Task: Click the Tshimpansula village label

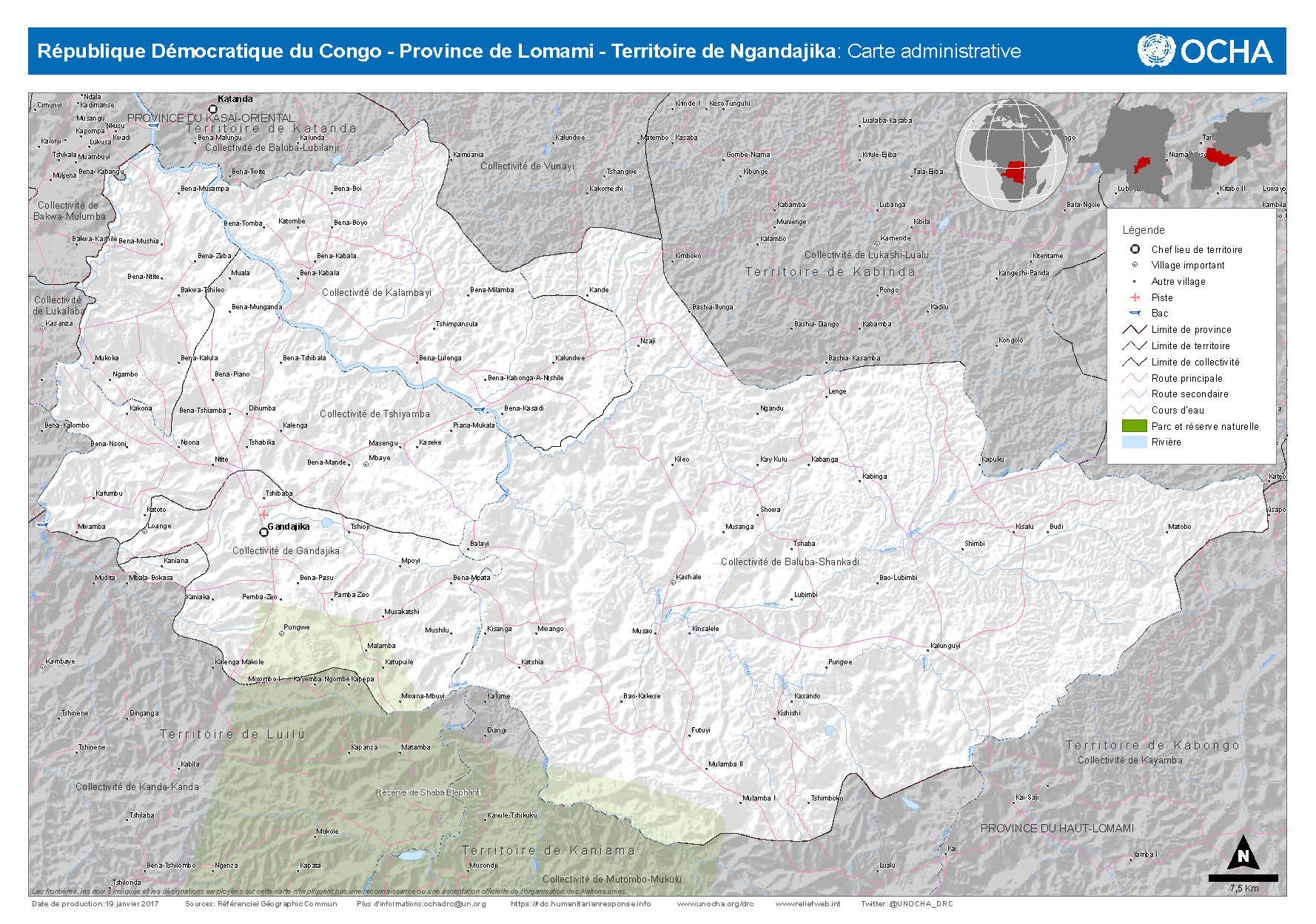Action: point(457,323)
